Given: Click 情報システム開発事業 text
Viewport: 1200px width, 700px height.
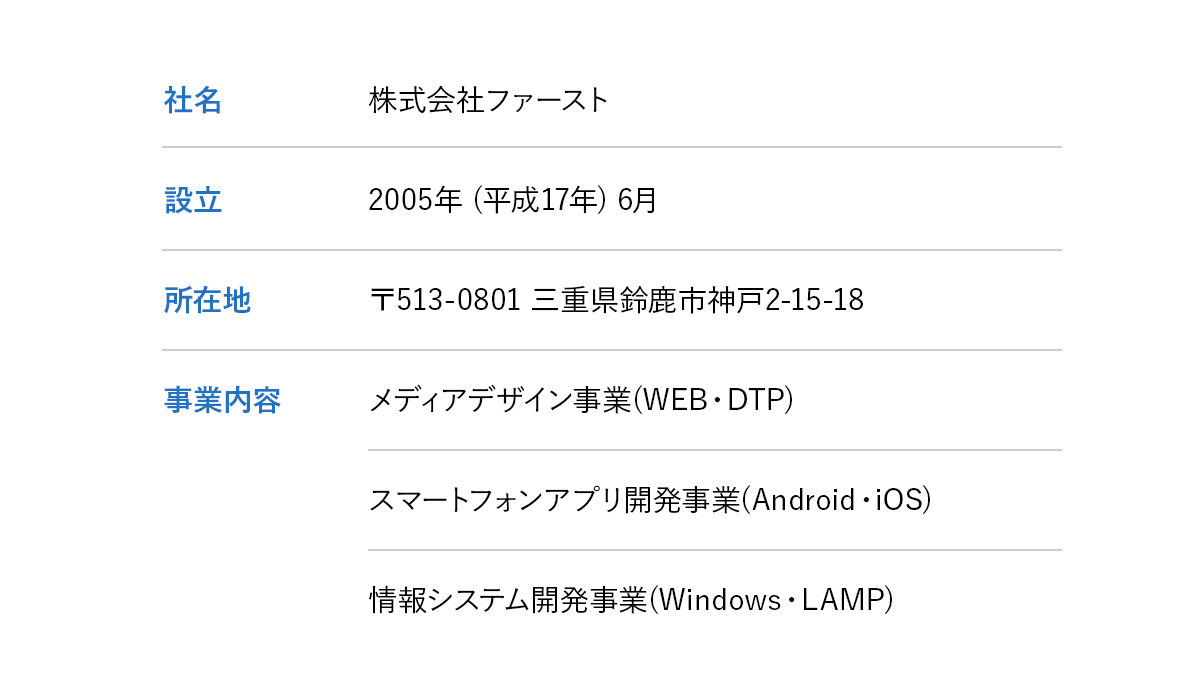Looking at the screenshot, I should (x=508, y=600).
